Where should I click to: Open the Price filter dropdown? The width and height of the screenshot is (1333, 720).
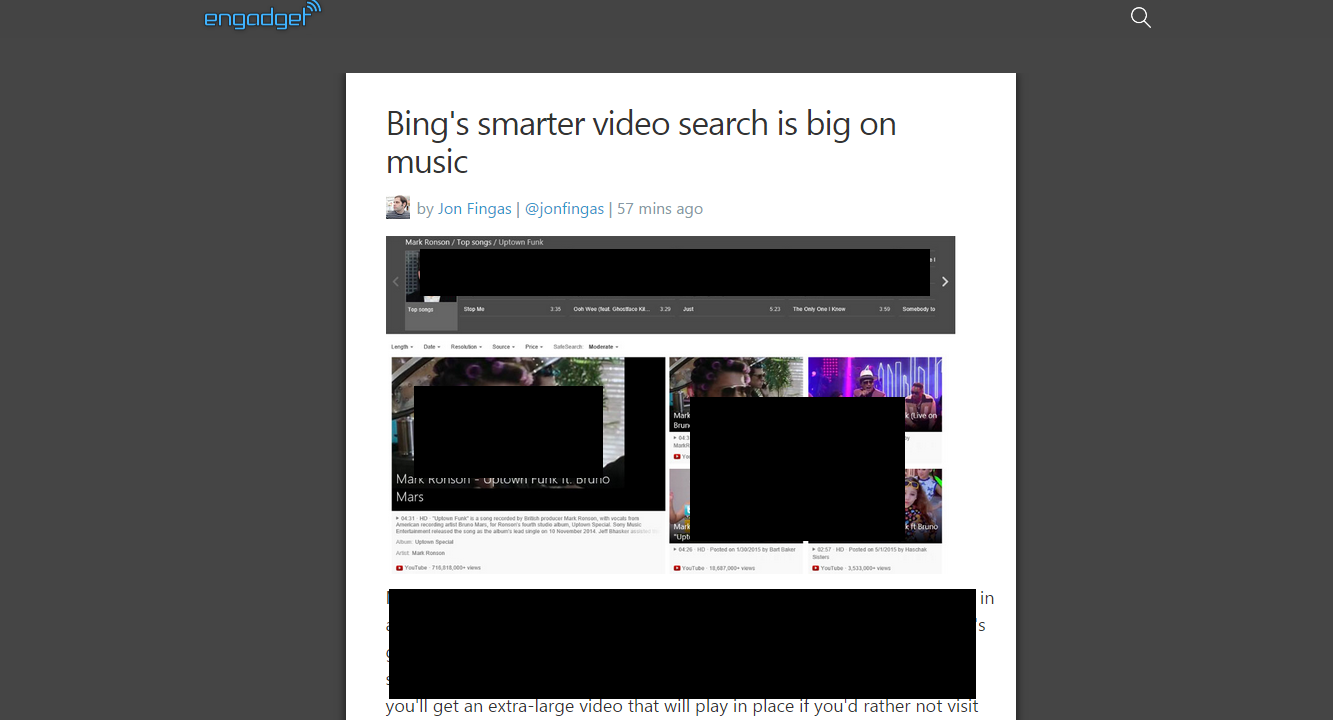[534, 347]
